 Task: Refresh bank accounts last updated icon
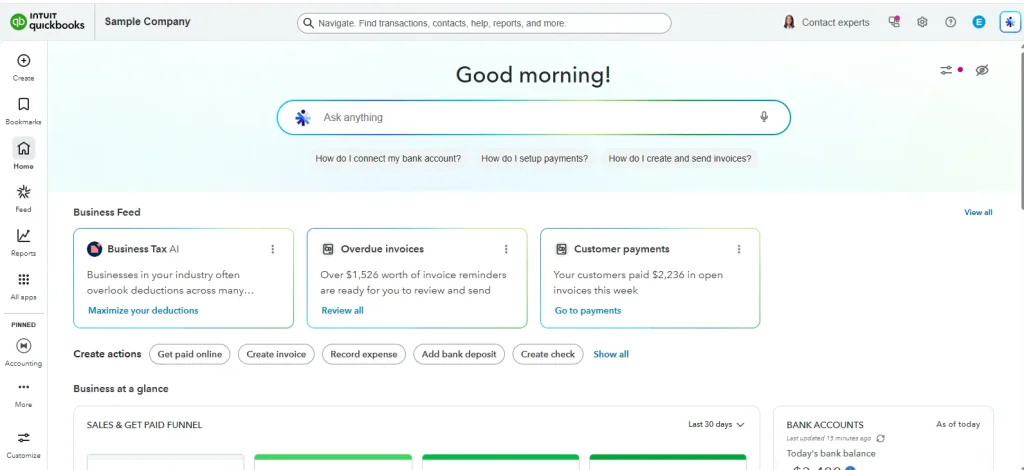tap(880, 439)
